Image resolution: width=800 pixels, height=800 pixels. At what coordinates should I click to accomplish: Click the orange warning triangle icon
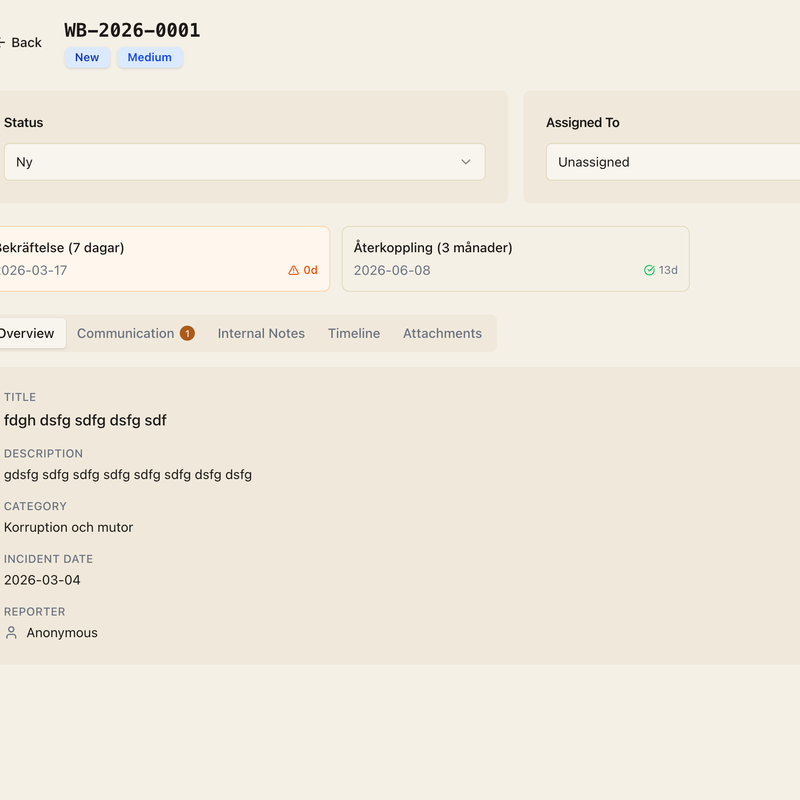pos(293,270)
